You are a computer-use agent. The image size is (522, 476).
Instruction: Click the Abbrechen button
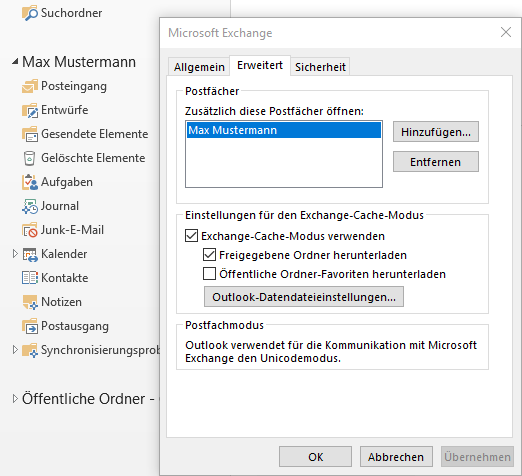[x=396, y=457]
